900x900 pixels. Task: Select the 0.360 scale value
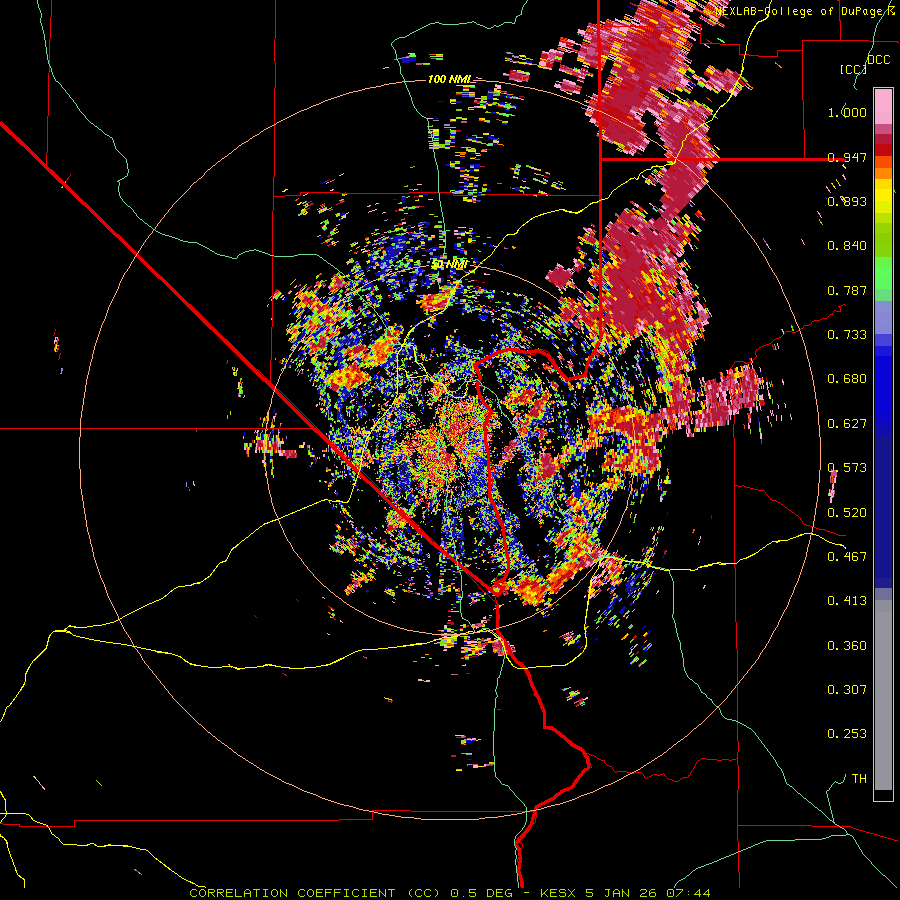847,646
